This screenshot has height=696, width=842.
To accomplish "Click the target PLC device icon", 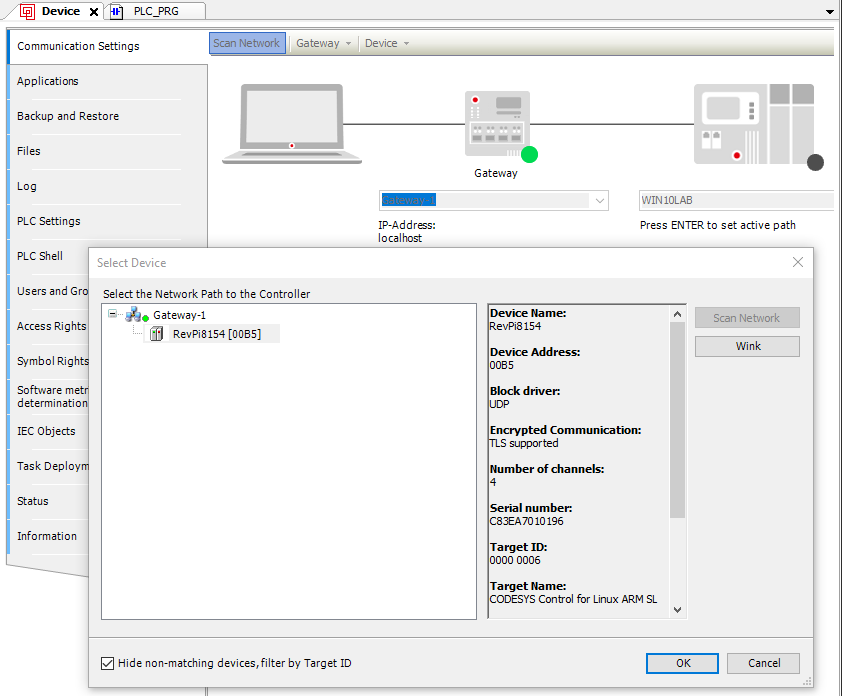I will point(753,122).
